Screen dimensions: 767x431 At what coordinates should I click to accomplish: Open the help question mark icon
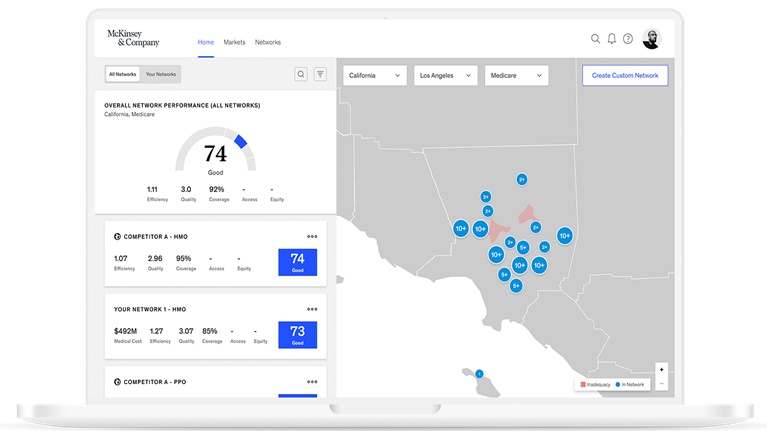click(x=628, y=39)
